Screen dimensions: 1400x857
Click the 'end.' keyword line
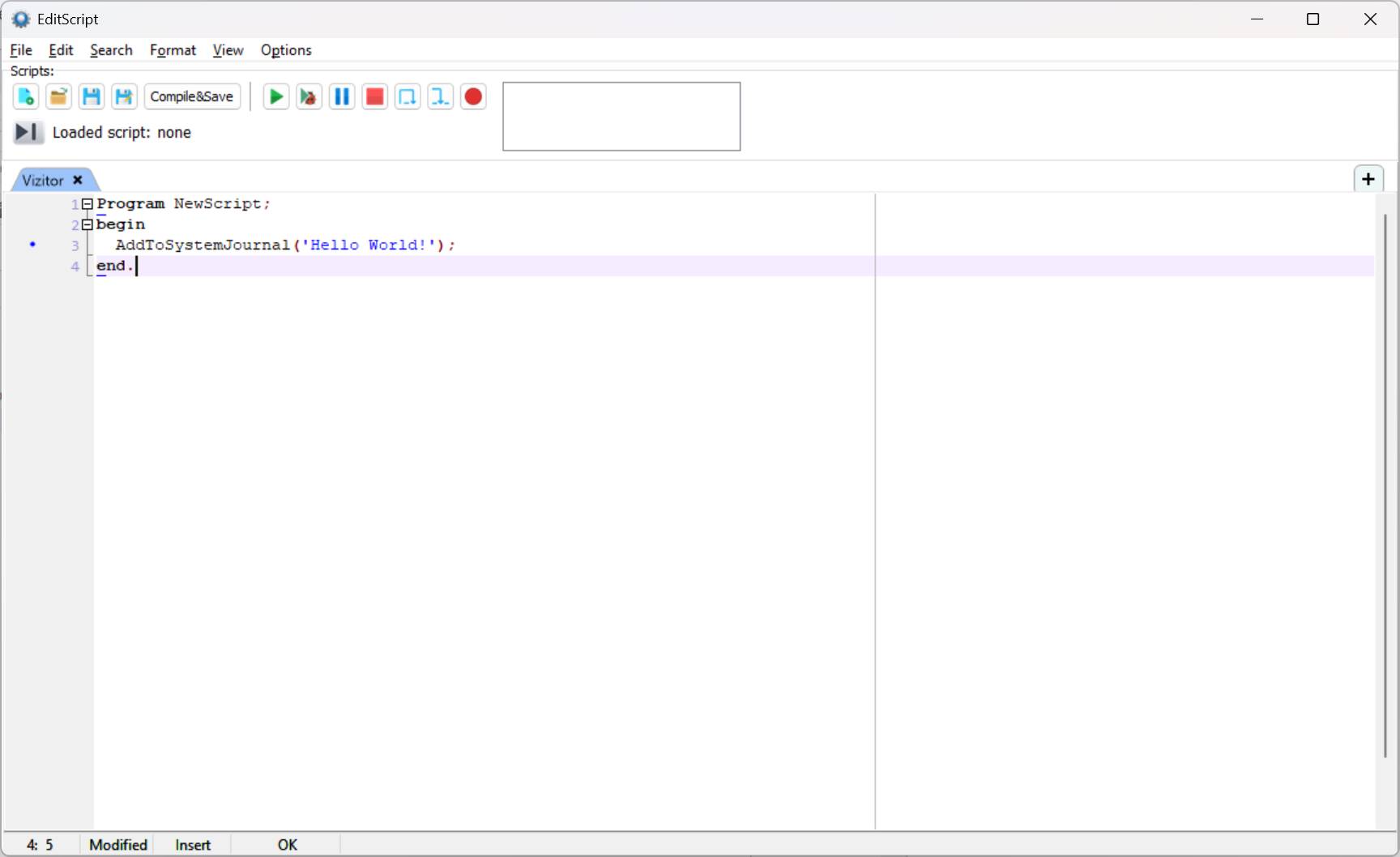point(115,266)
